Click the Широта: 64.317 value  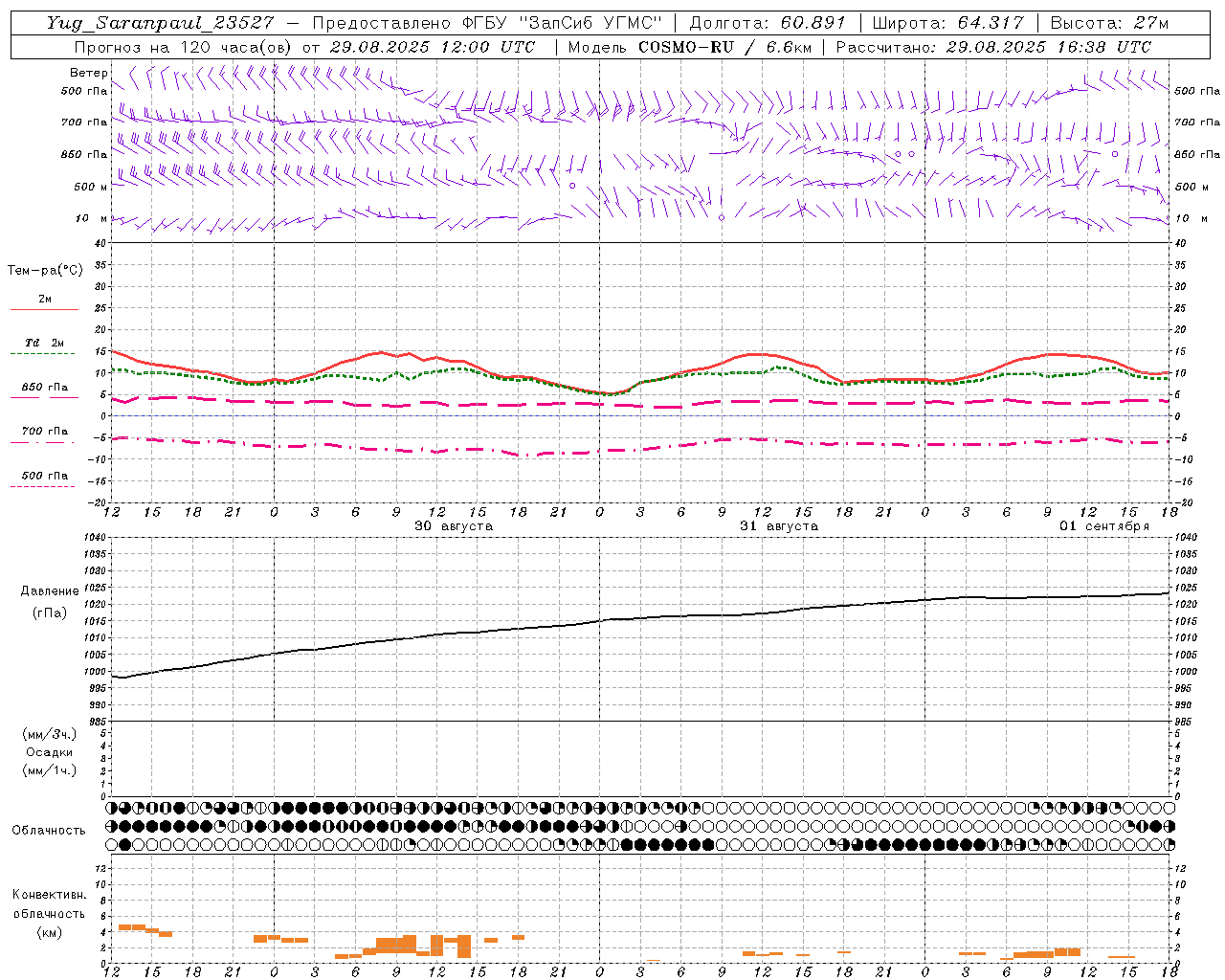coord(948,24)
